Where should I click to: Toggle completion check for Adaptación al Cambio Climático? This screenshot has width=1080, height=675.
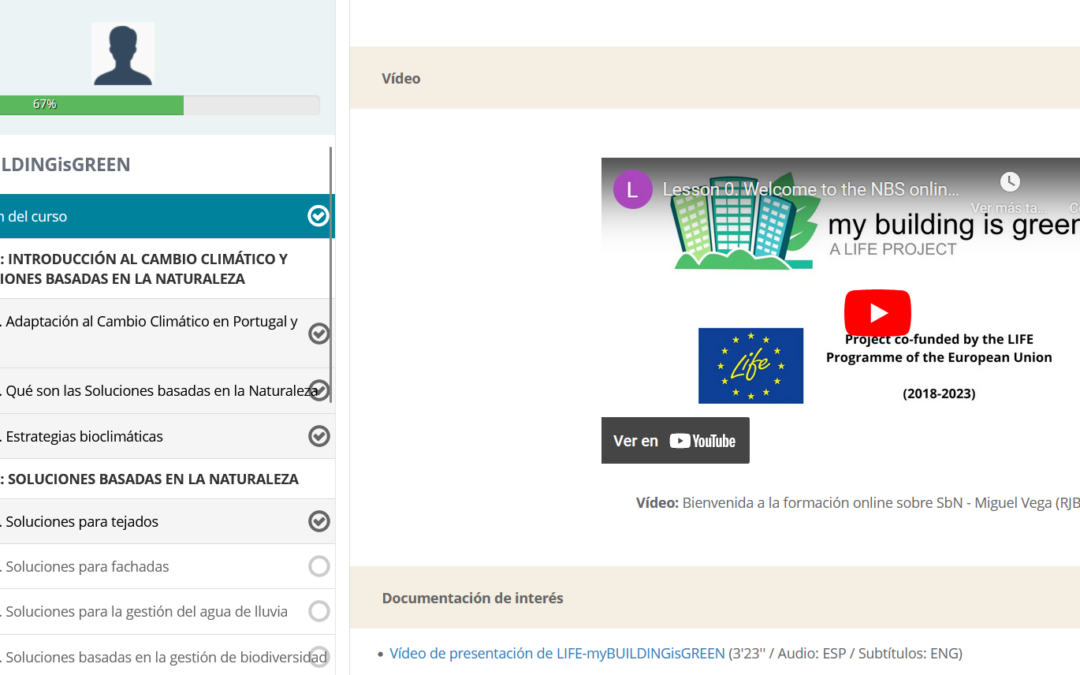318,333
